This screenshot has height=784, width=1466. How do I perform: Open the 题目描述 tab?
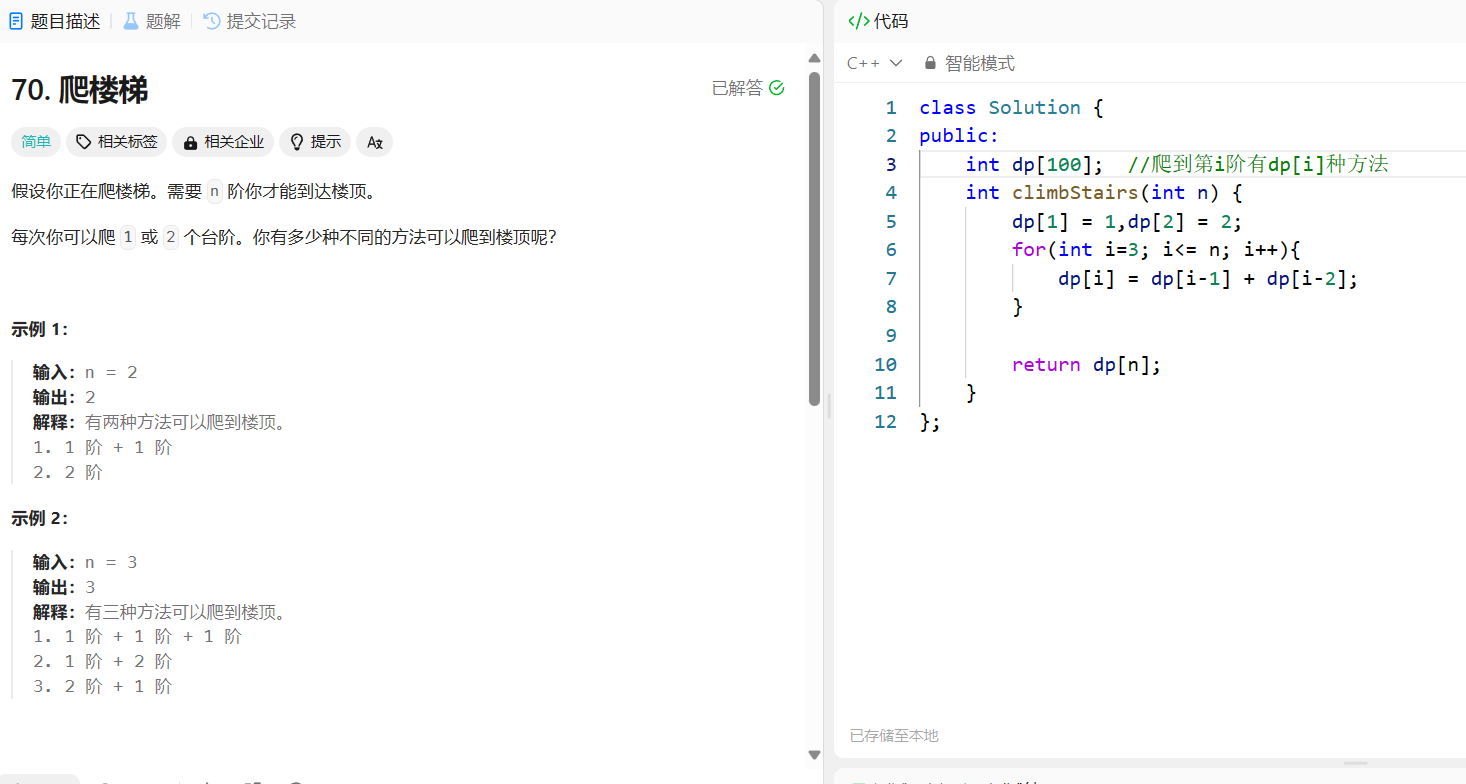coord(55,21)
